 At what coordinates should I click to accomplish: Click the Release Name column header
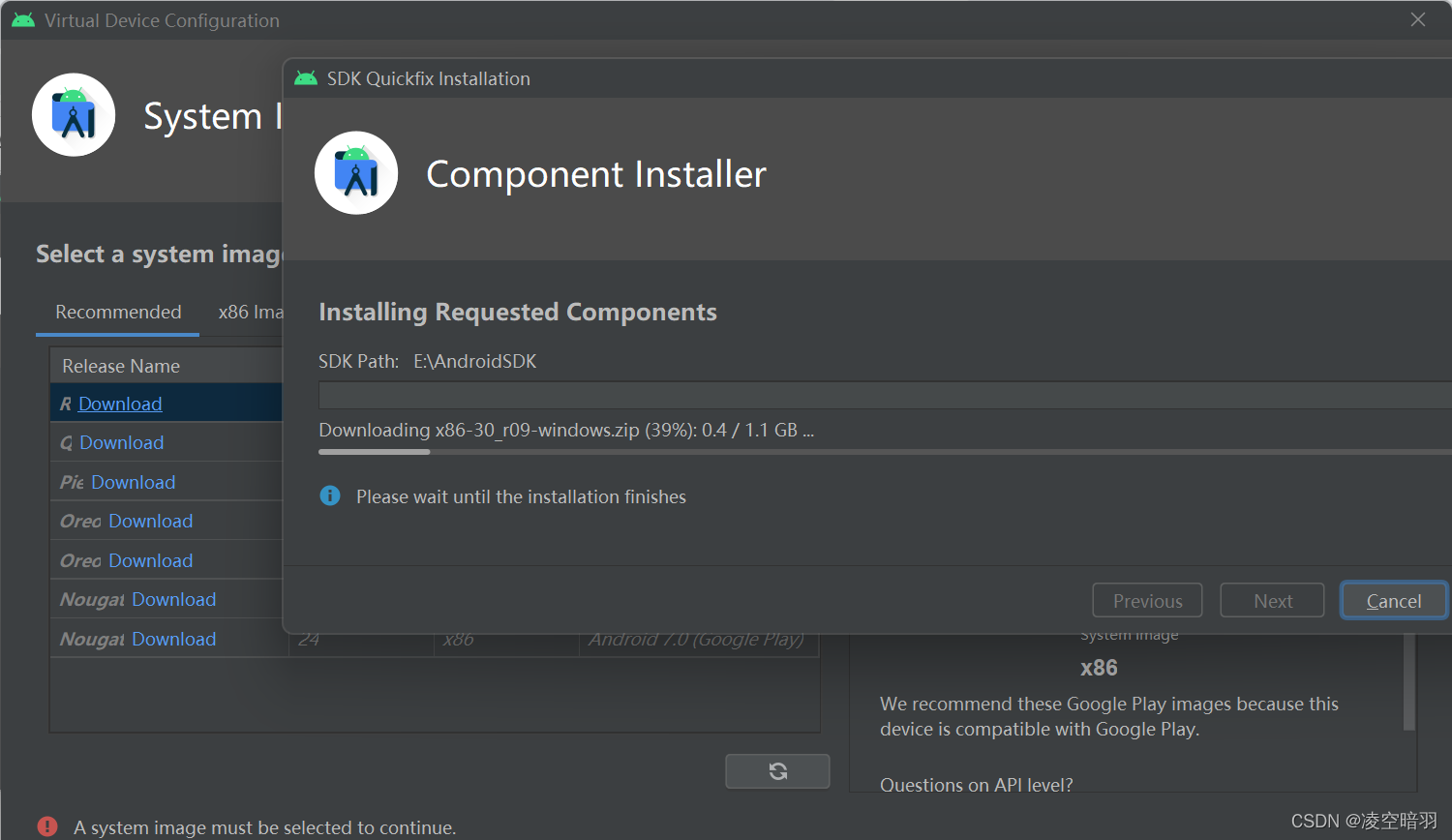point(166,366)
